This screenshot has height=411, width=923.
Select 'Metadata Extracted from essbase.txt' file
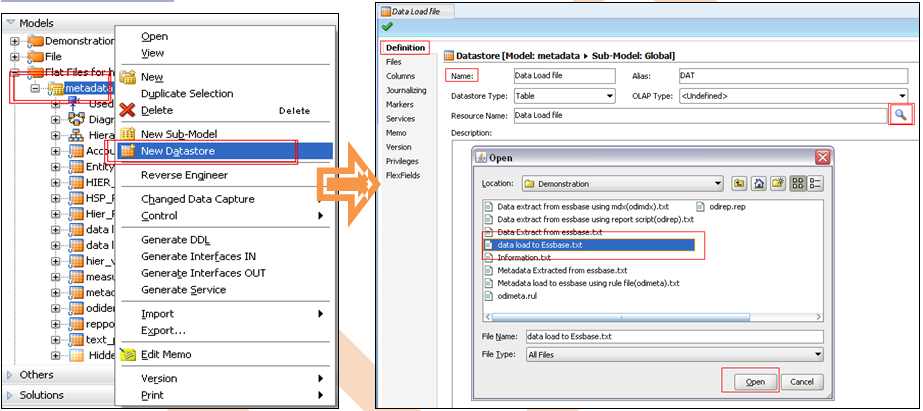tap(556, 270)
